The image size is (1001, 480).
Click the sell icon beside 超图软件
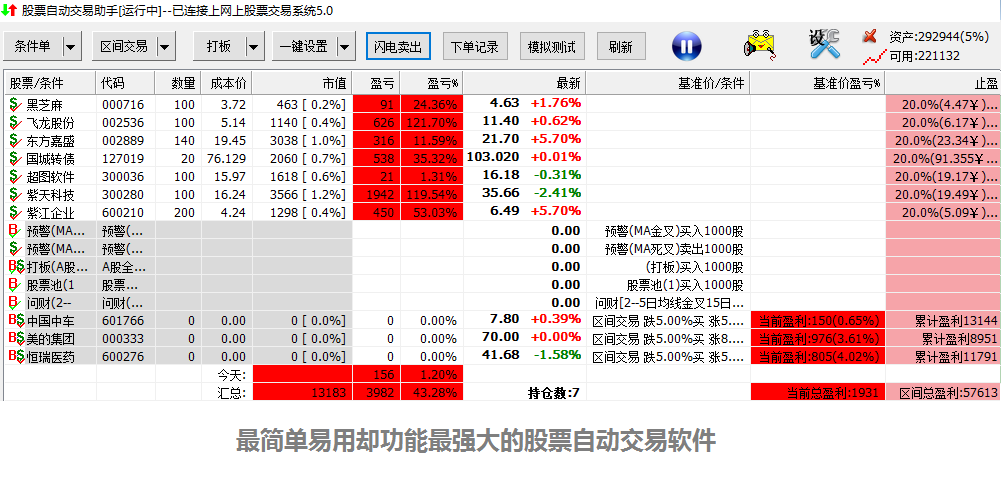tap(15, 176)
